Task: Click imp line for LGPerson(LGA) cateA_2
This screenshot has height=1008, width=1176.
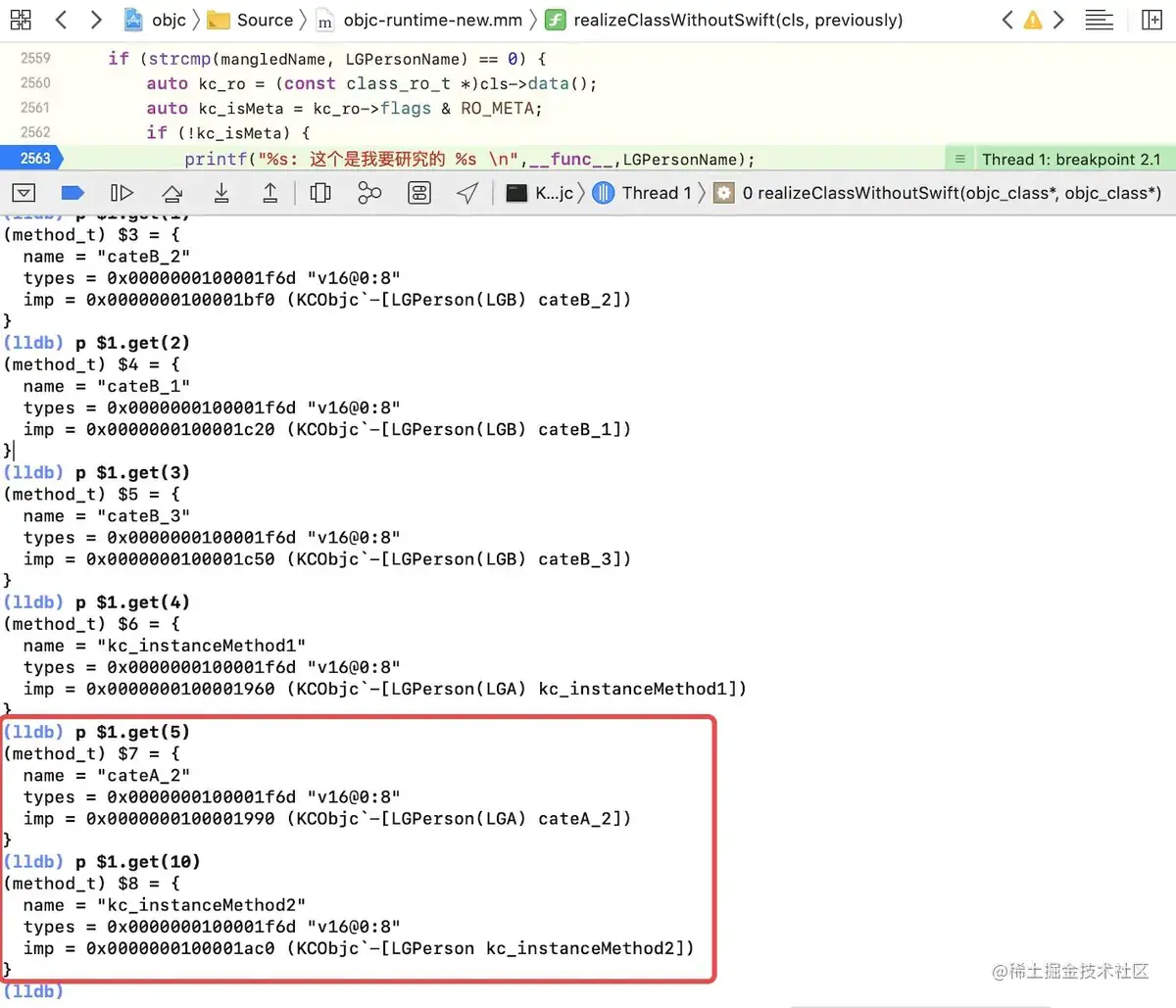Action: coord(327,819)
